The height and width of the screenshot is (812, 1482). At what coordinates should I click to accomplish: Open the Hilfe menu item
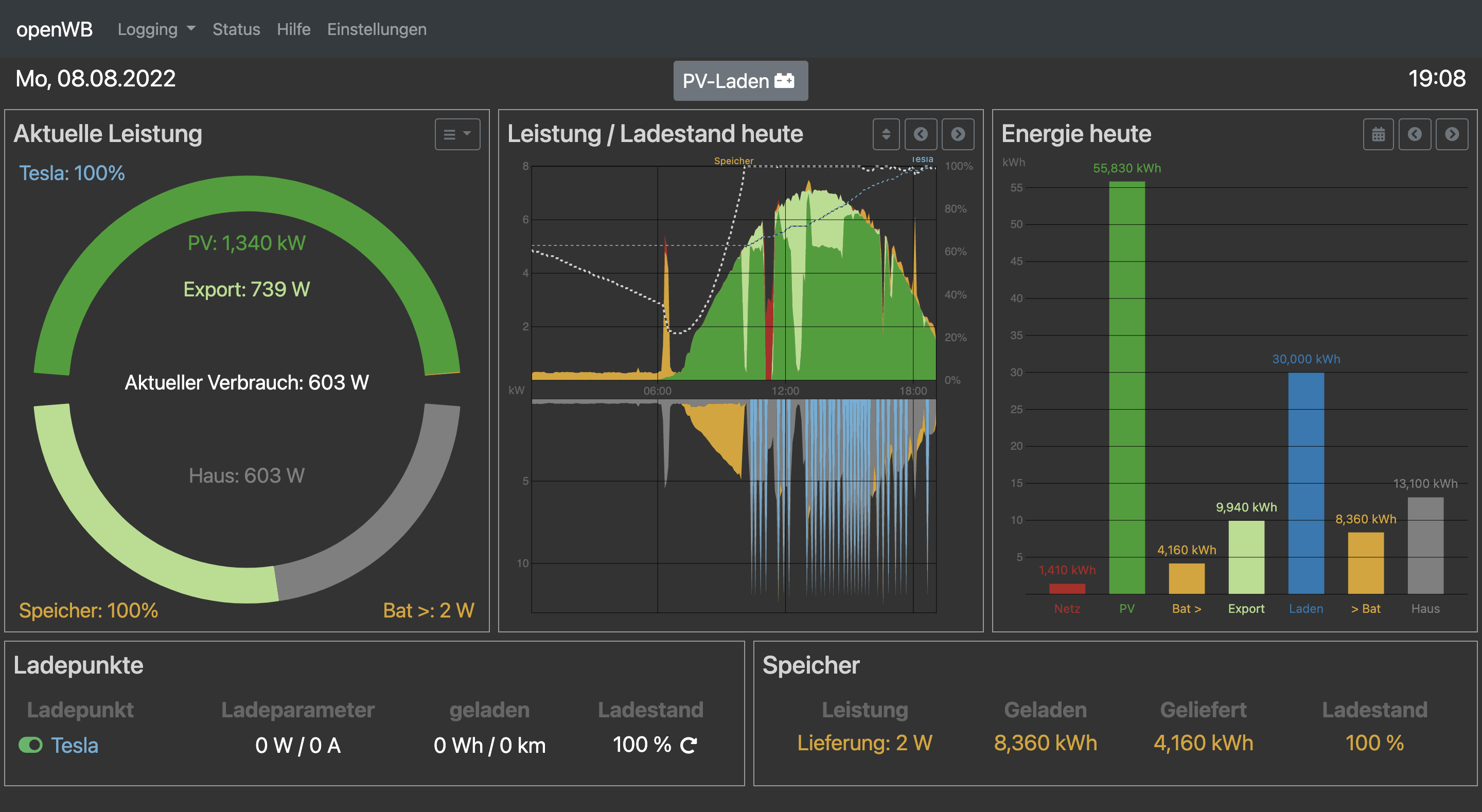coord(293,29)
